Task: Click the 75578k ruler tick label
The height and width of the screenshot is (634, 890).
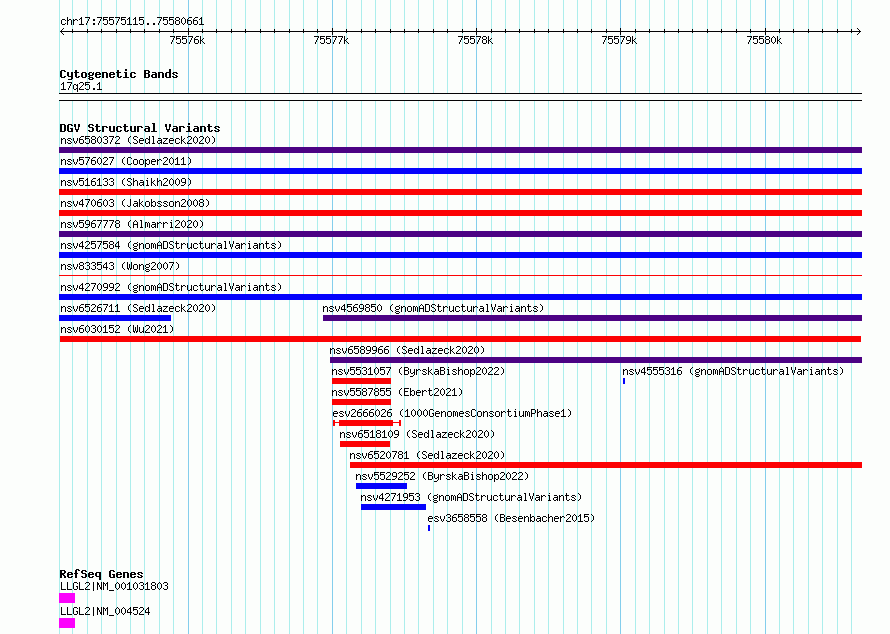Action: point(475,40)
